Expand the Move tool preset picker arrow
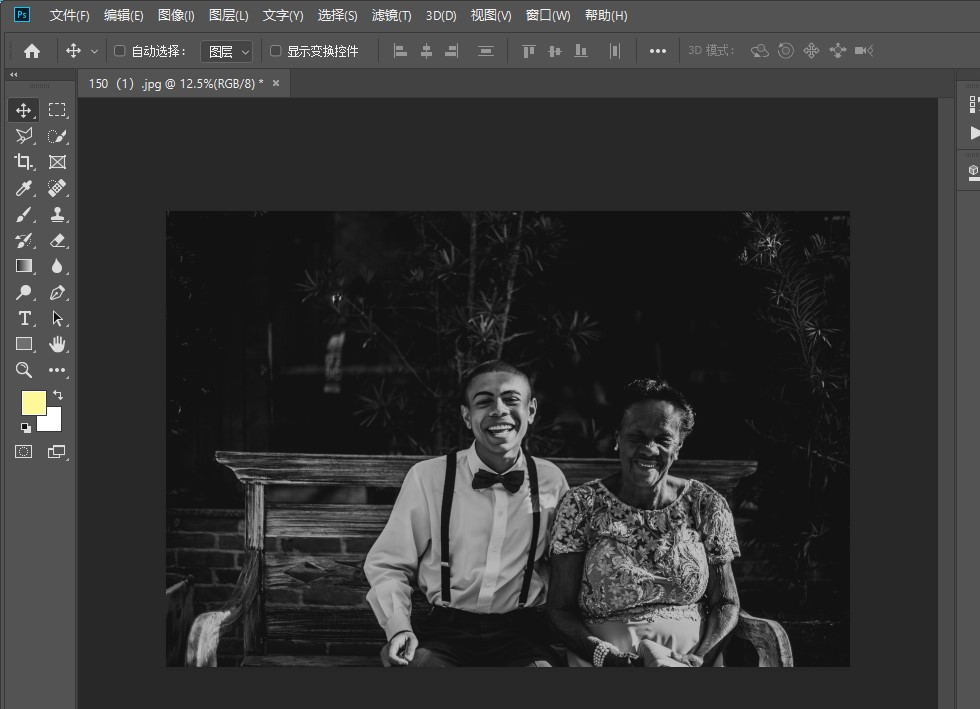This screenshot has height=709, width=980. click(x=95, y=51)
